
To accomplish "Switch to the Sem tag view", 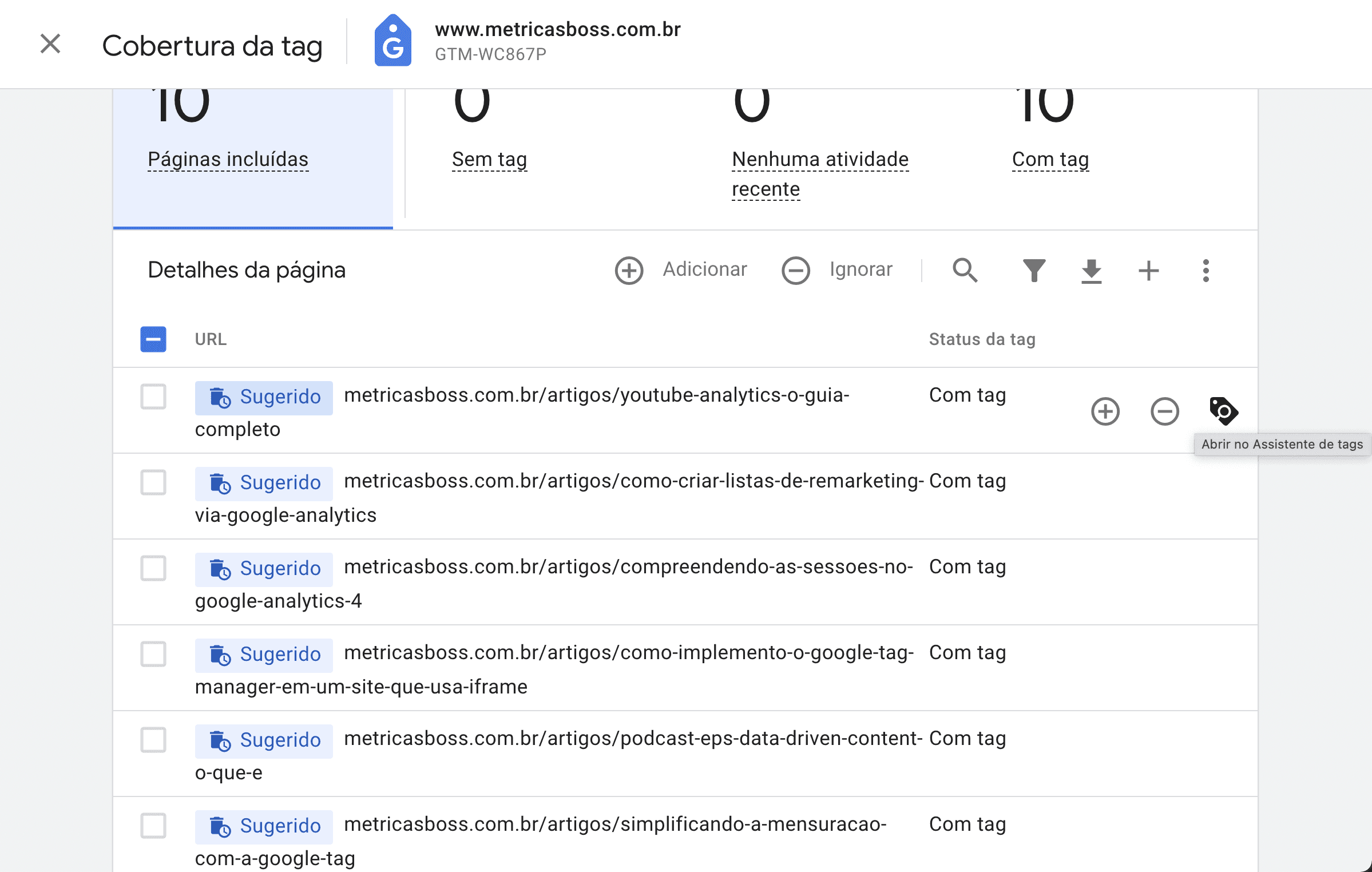I will (489, 159).
